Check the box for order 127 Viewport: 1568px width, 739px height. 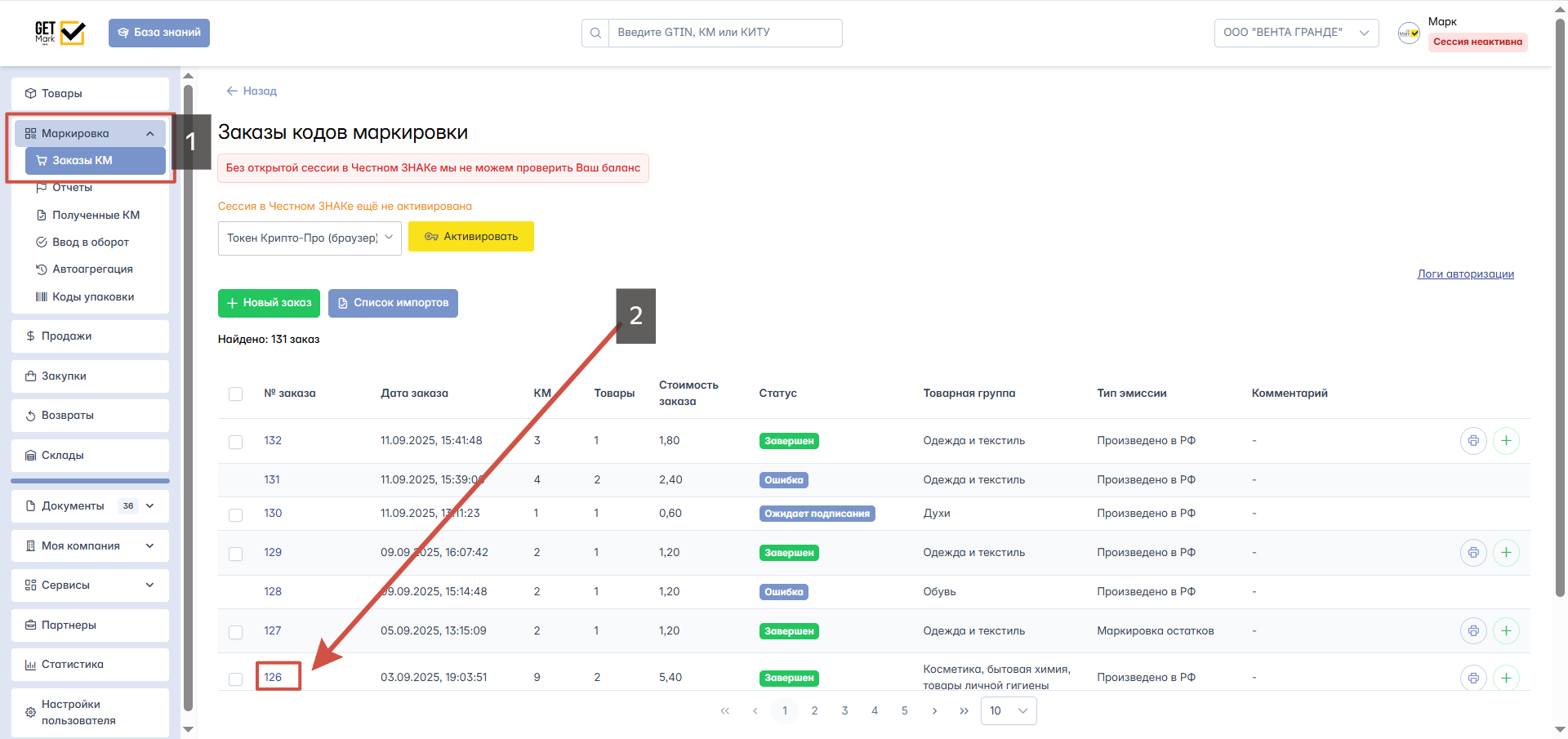click(x=235, y=632)
